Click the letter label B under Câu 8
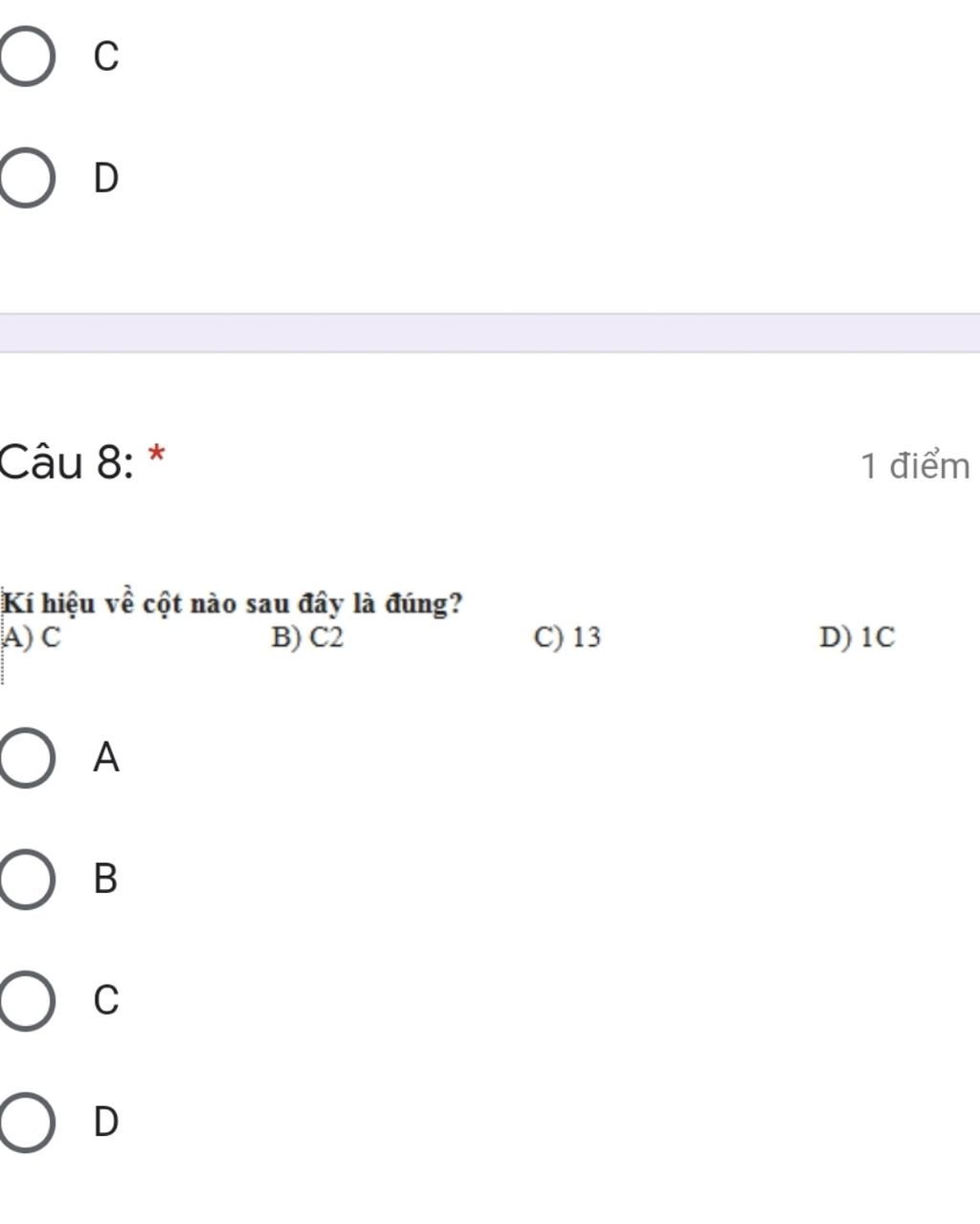Image resolution: width=980 pixels, height=1224 pixels. pyautogui.click(x=106, y=879)
